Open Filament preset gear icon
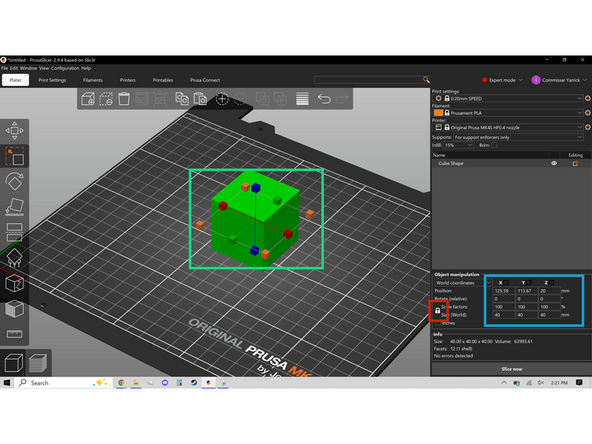Image resolution: width=592 pixels, height=444 pixels. [587, 113]
